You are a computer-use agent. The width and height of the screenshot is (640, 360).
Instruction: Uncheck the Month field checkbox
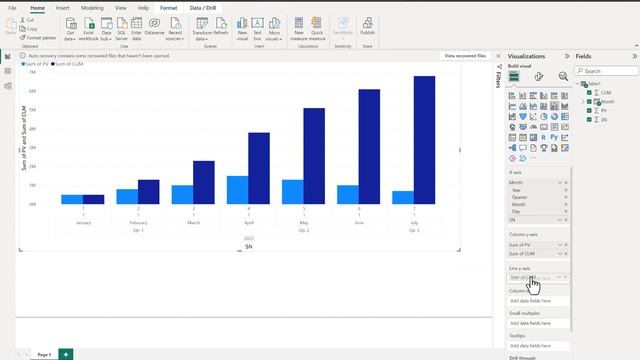[589, 102]
